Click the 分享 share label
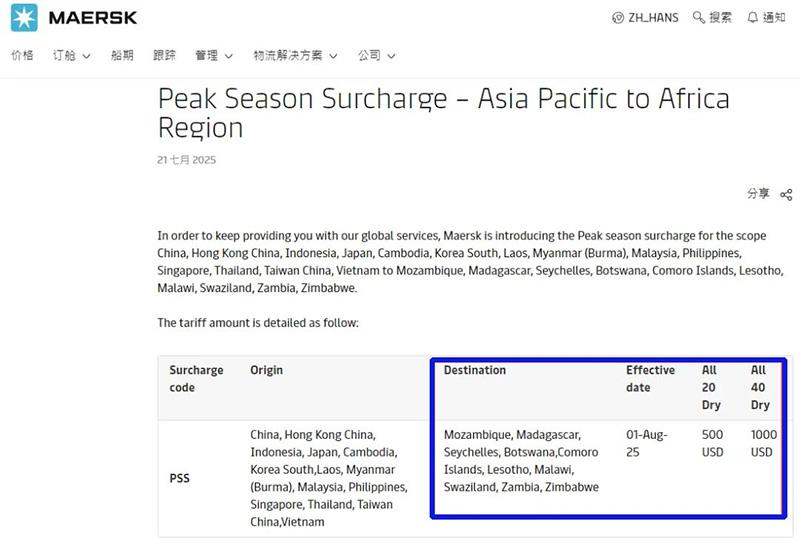 [758, 194]
